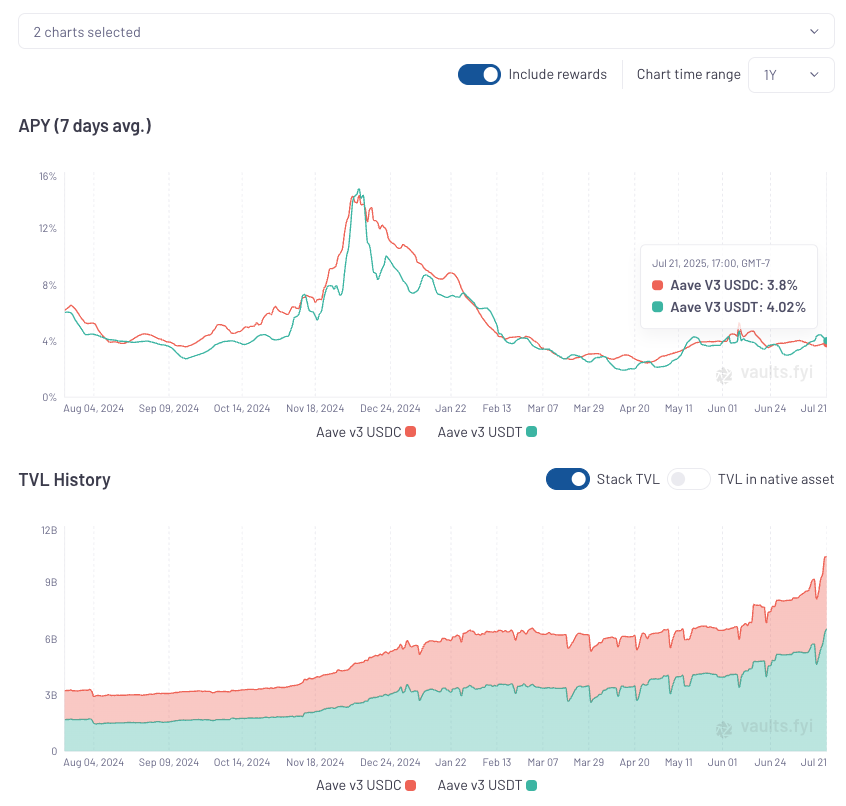The width and height of the screenshot is (846, 806).
Task: Click 'Apr 20' label on APY chart x-axis
Action: coord(634,408)
